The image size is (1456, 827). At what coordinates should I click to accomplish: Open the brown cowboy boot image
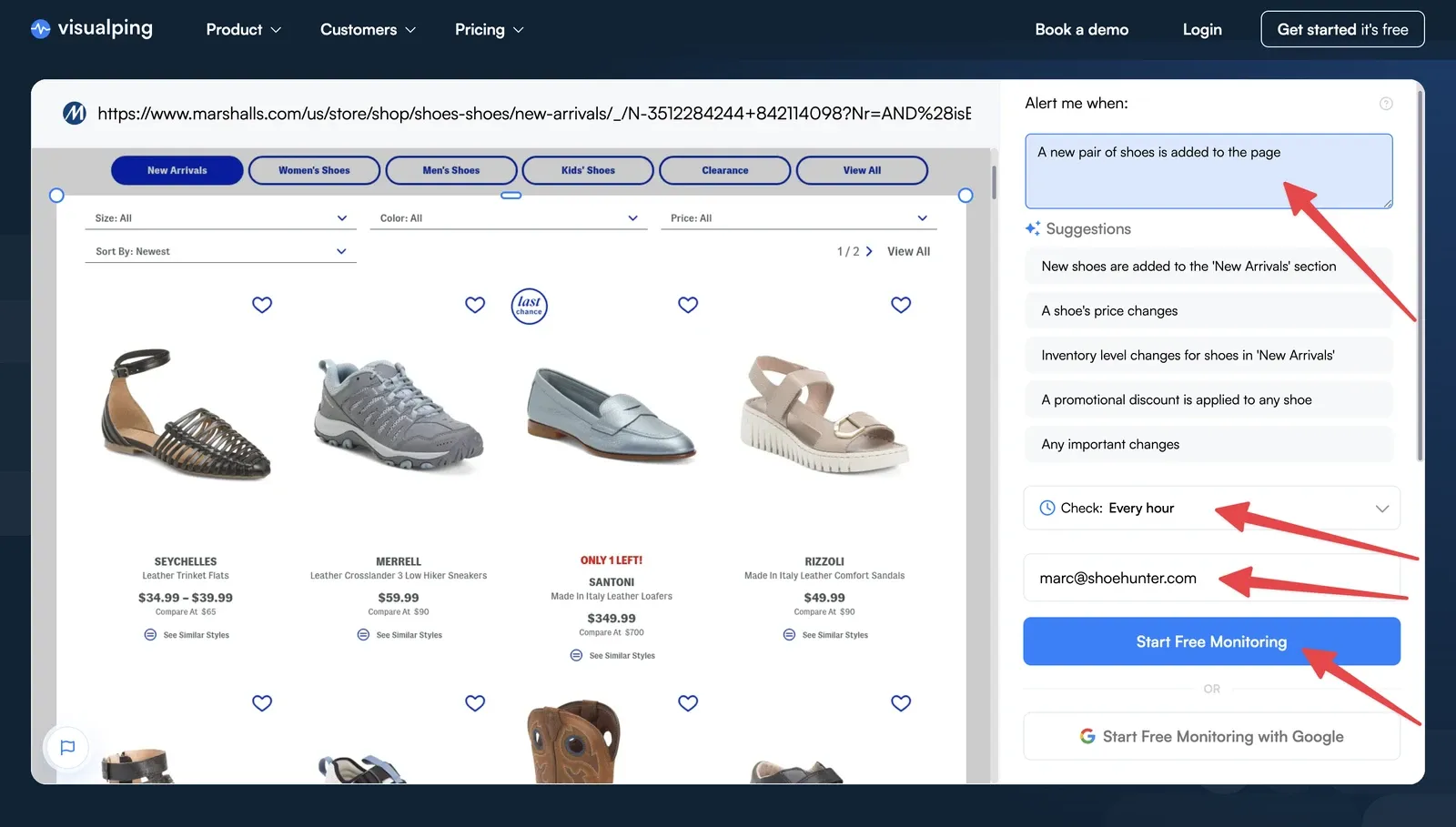pos(574,741)
